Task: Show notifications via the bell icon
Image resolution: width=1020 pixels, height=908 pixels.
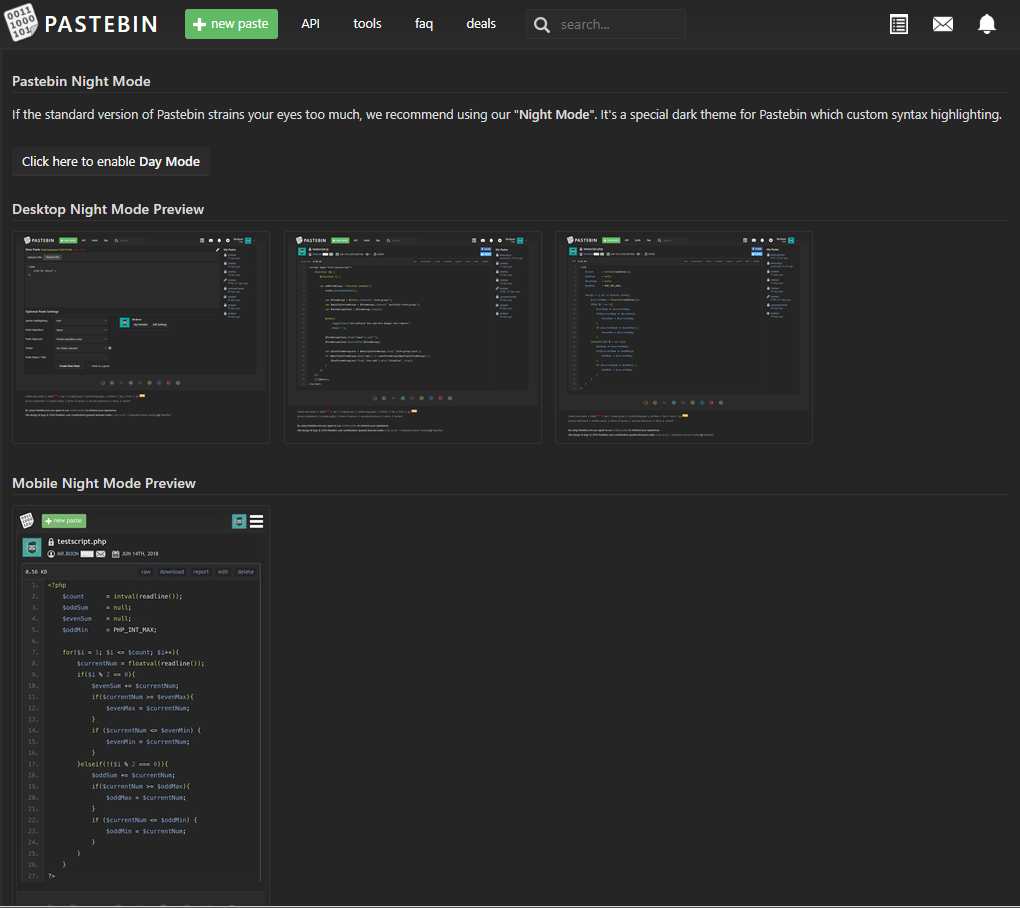Action: (x=987, y=24)
